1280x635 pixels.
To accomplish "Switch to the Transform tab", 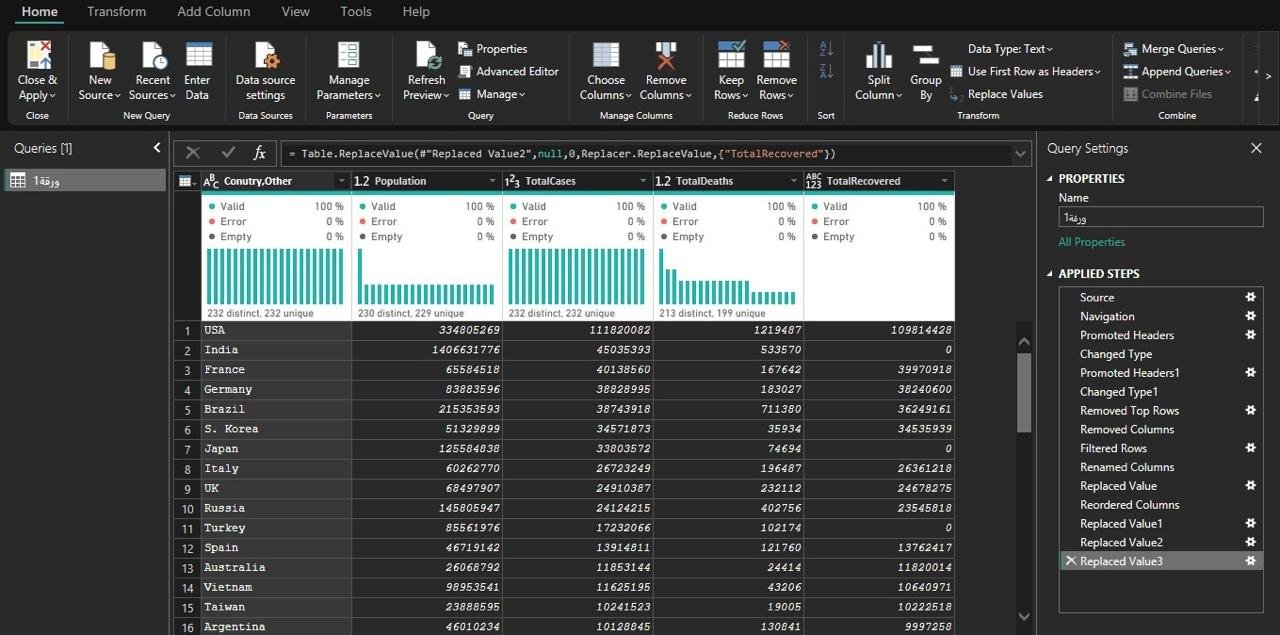I will [x=116, y=12].
